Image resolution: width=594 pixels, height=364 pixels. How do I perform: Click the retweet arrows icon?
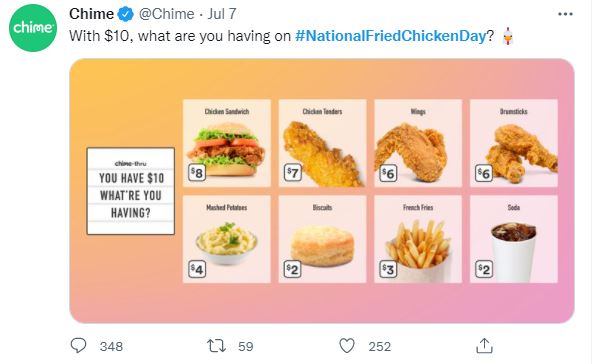click(216, 346)
